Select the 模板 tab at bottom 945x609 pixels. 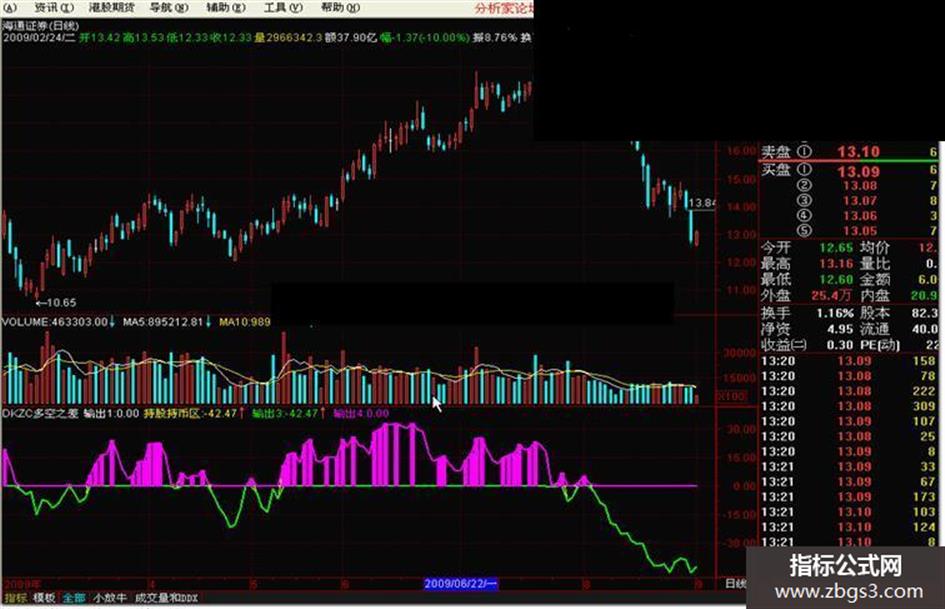pos(44,598)
